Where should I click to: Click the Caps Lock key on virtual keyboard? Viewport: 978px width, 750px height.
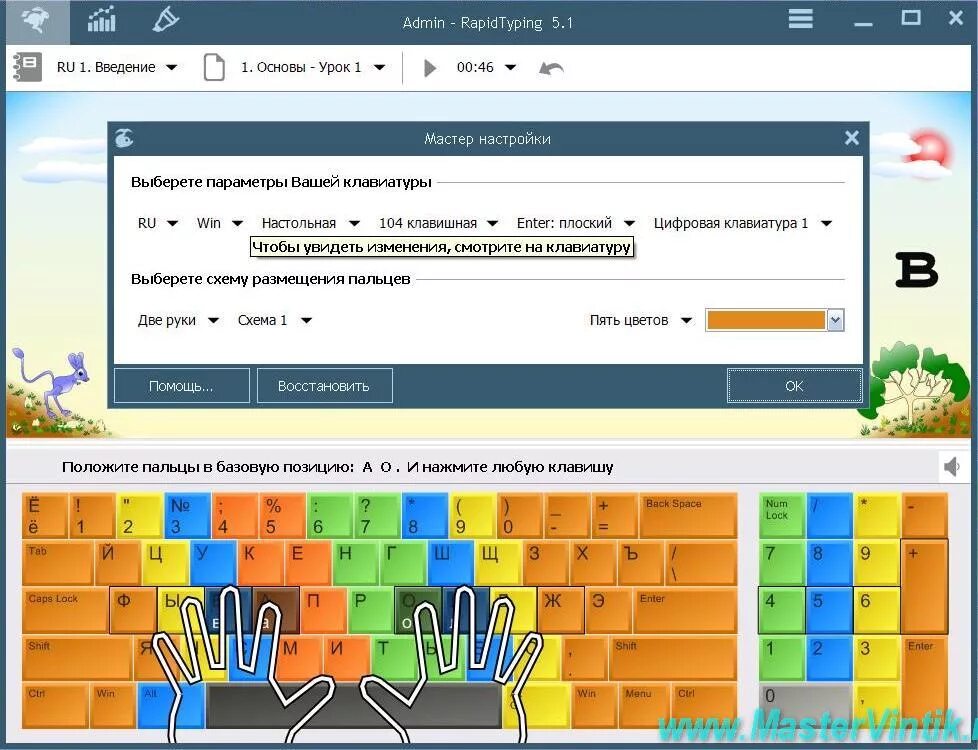pyautogui.click(x=65, y=610)
